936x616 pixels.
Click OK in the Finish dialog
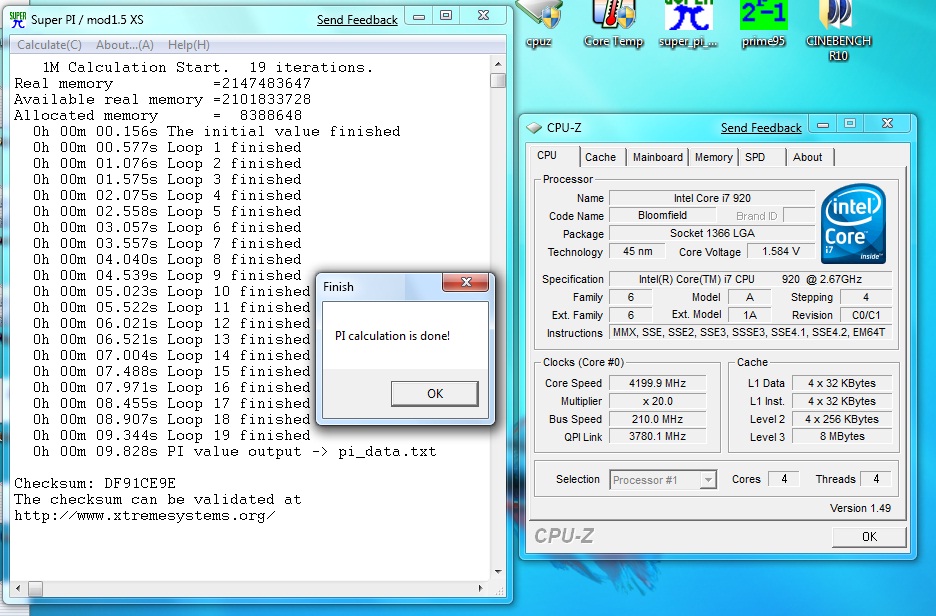click(435, 394)
